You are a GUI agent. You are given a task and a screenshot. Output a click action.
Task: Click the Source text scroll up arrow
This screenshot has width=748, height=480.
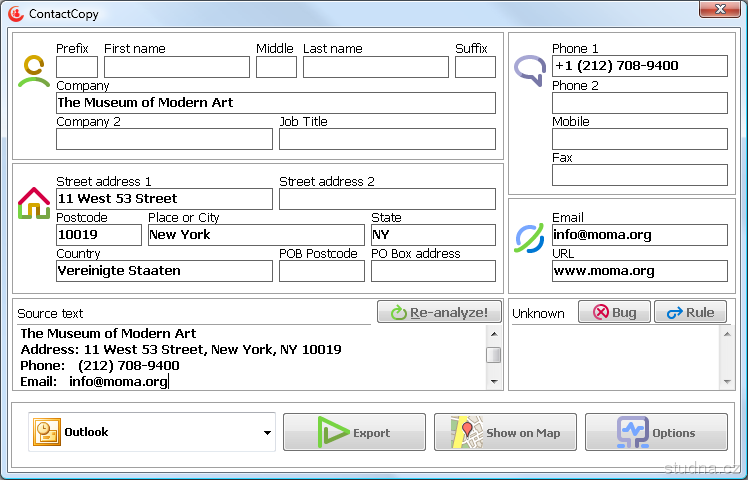click(x=494, y=334)
